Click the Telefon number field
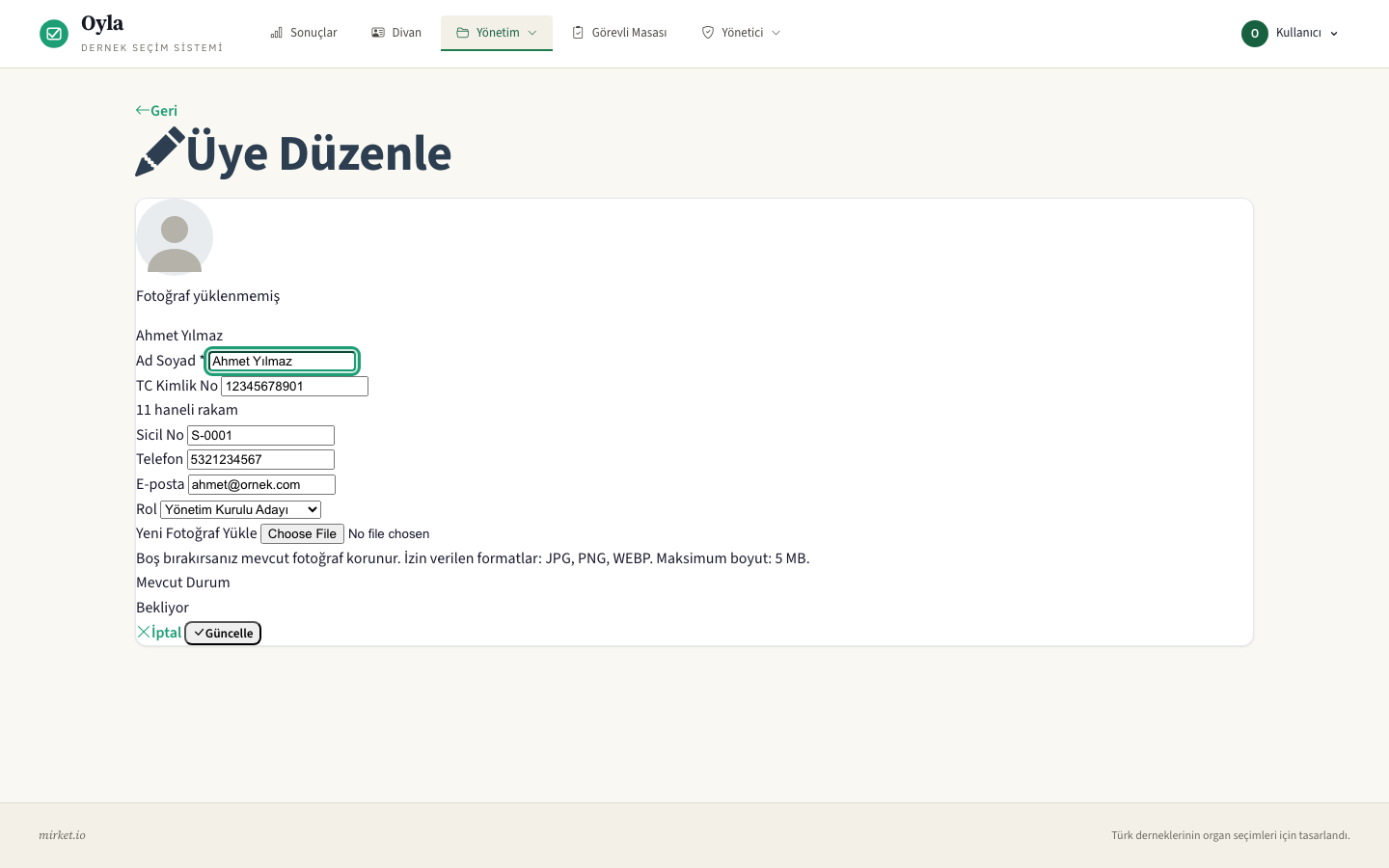 [x=260, y=460]
